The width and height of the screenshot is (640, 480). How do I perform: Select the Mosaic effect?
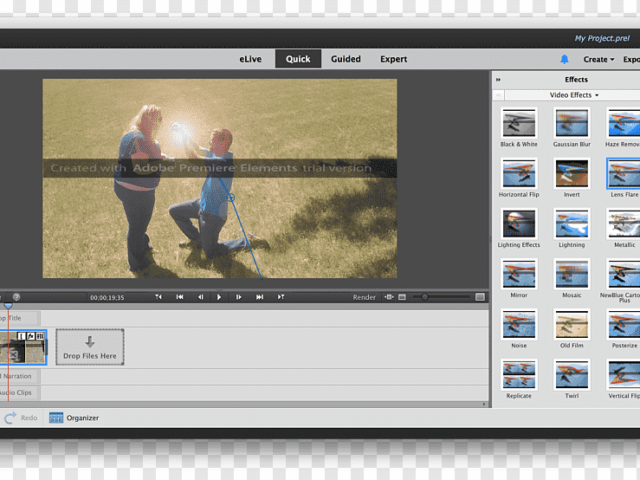click(572, 274)
